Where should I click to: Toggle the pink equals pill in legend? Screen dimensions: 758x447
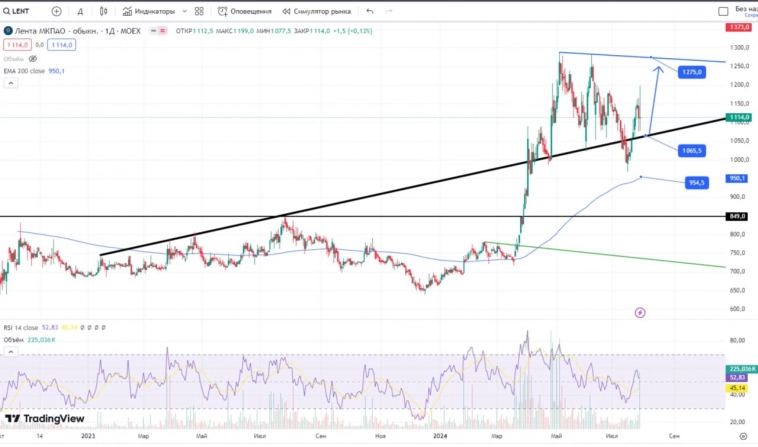pos(162,31)
